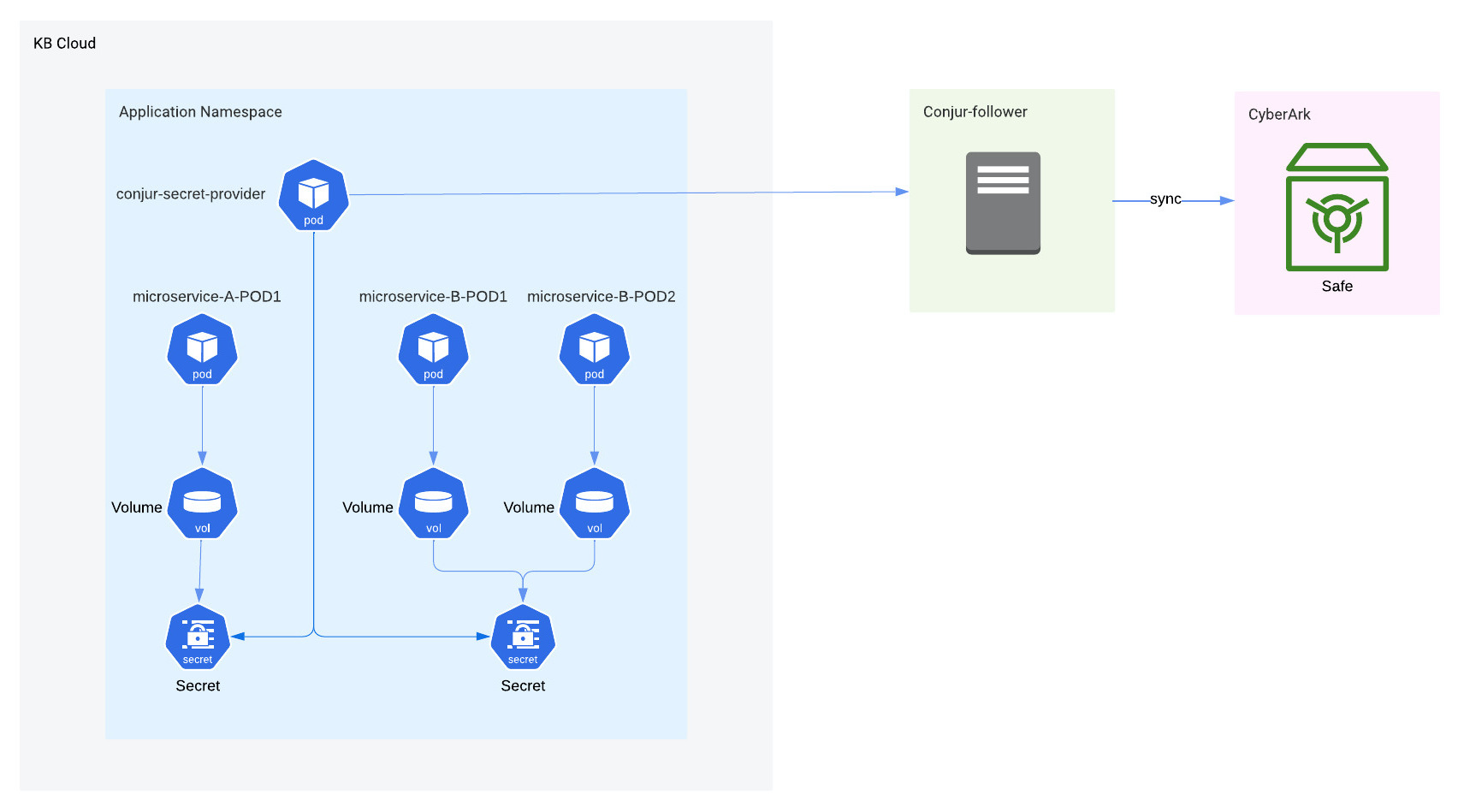Click the KB Cloud outer boundary label
Screen dimensions: 1458x812
point(64,43)
